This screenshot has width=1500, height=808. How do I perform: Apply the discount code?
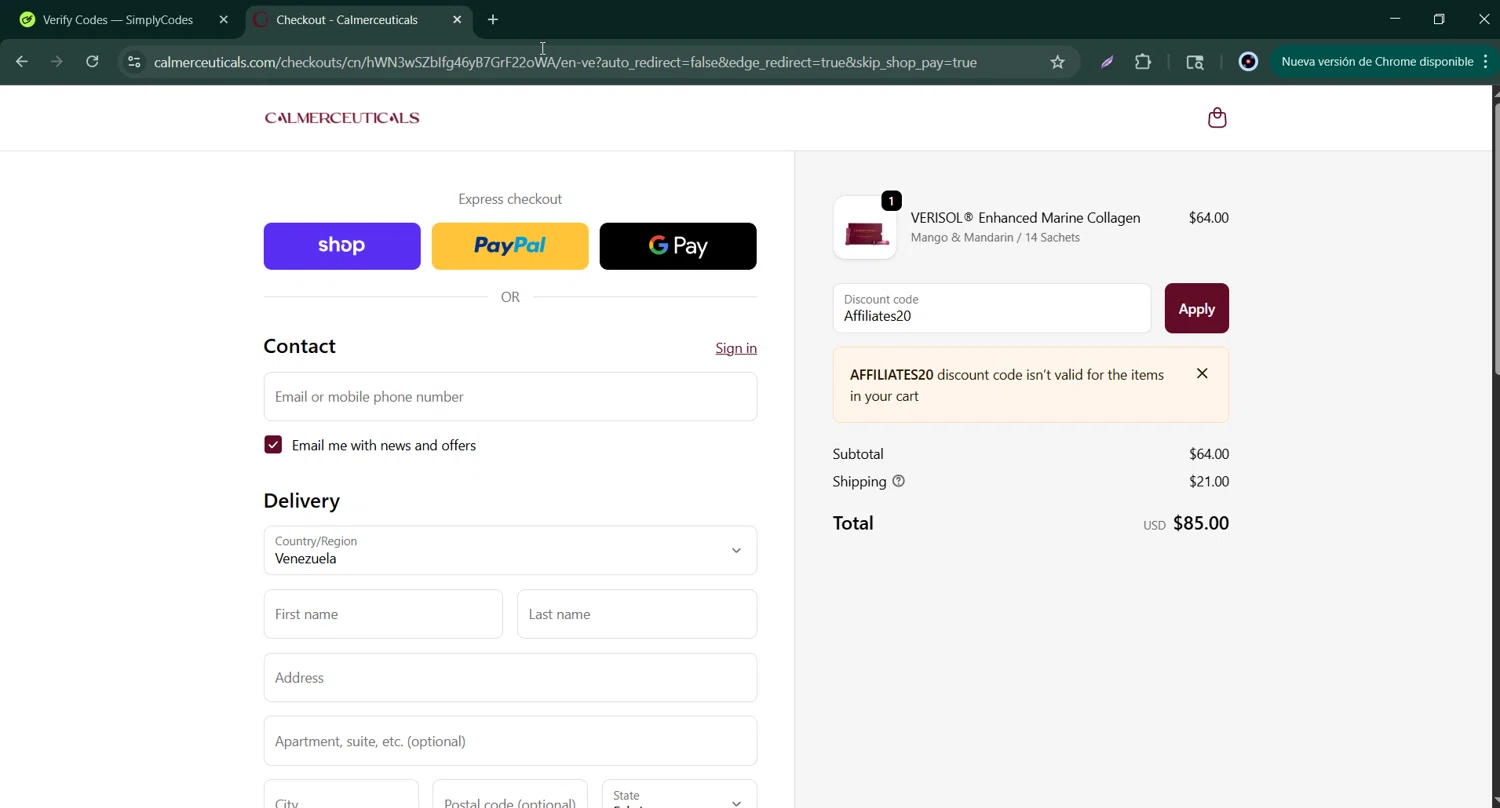tap(1197, 308)
